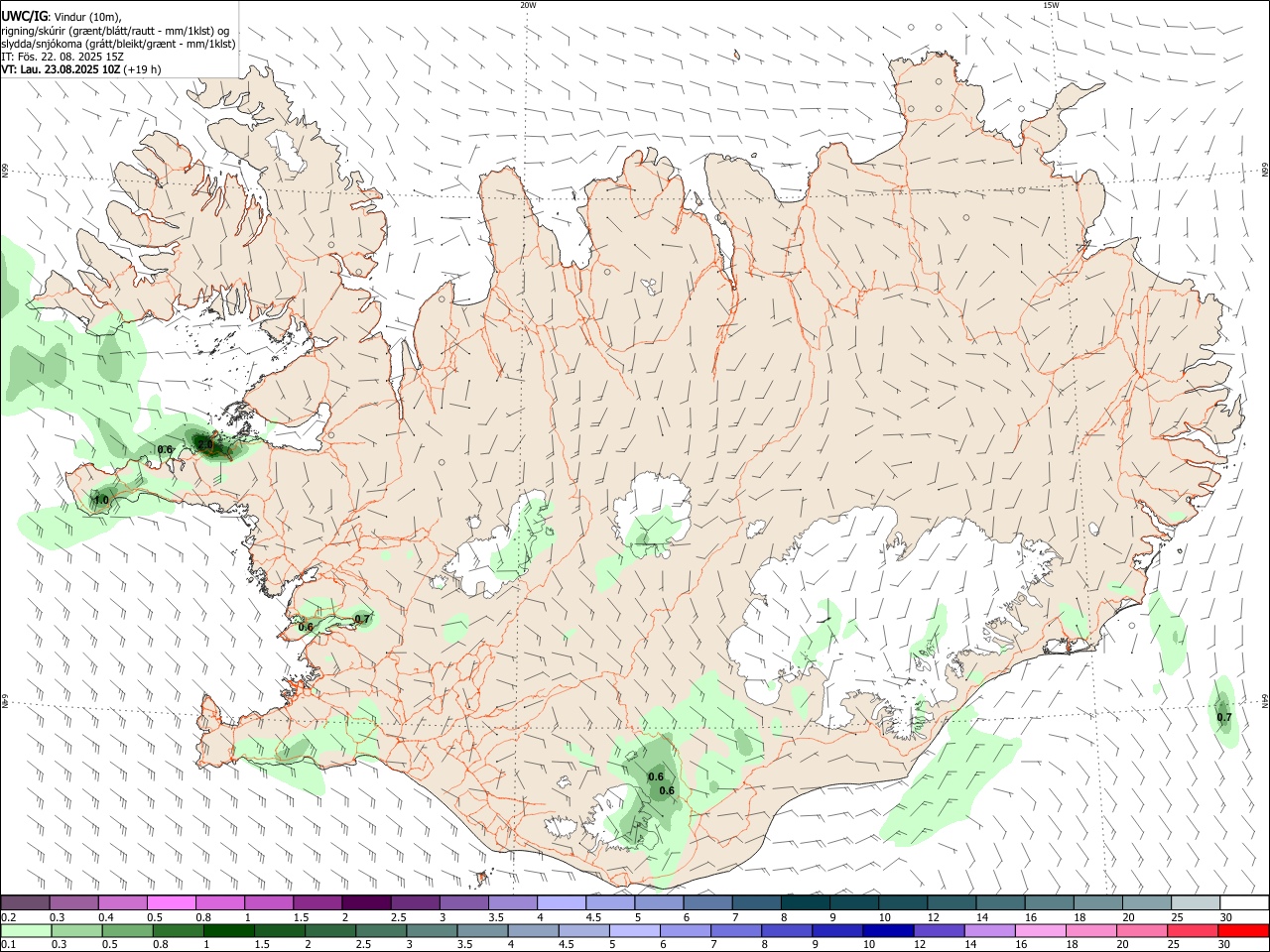Select the 'IT: Fös. 22. 08. 2025 15Z' line

tap(63, 57)
